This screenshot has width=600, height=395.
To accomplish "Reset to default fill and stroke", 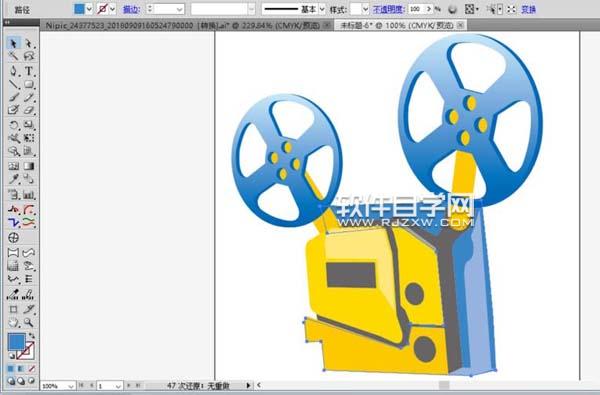I will coord(11,356).
